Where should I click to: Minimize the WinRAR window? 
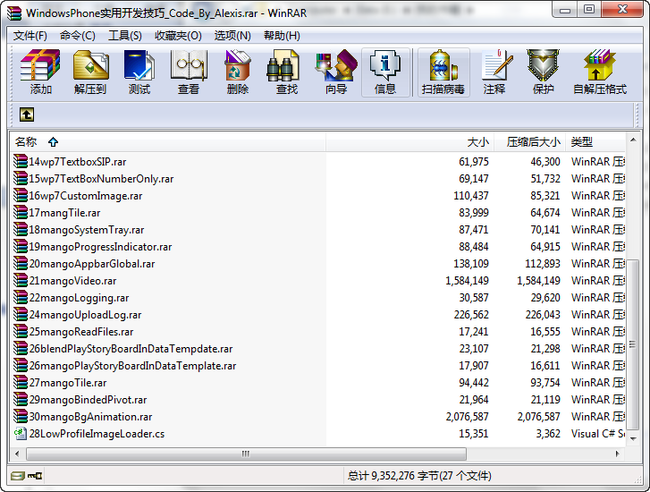[565, 10]
